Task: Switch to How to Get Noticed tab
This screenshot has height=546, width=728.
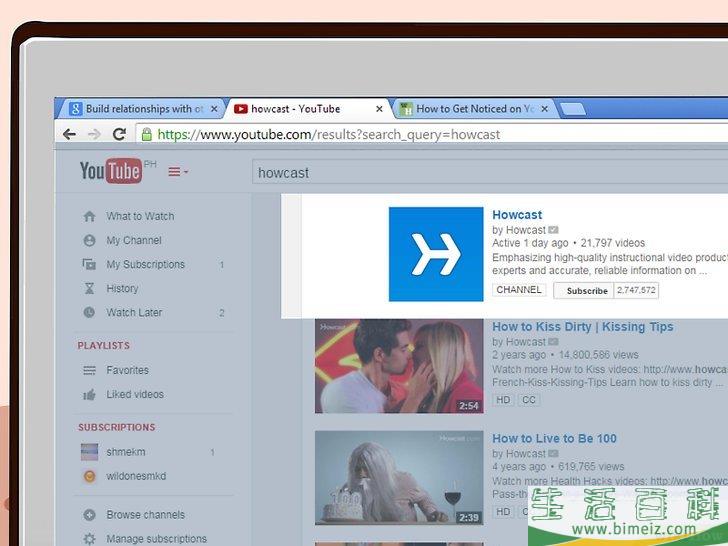Action: tap(474, 109)
